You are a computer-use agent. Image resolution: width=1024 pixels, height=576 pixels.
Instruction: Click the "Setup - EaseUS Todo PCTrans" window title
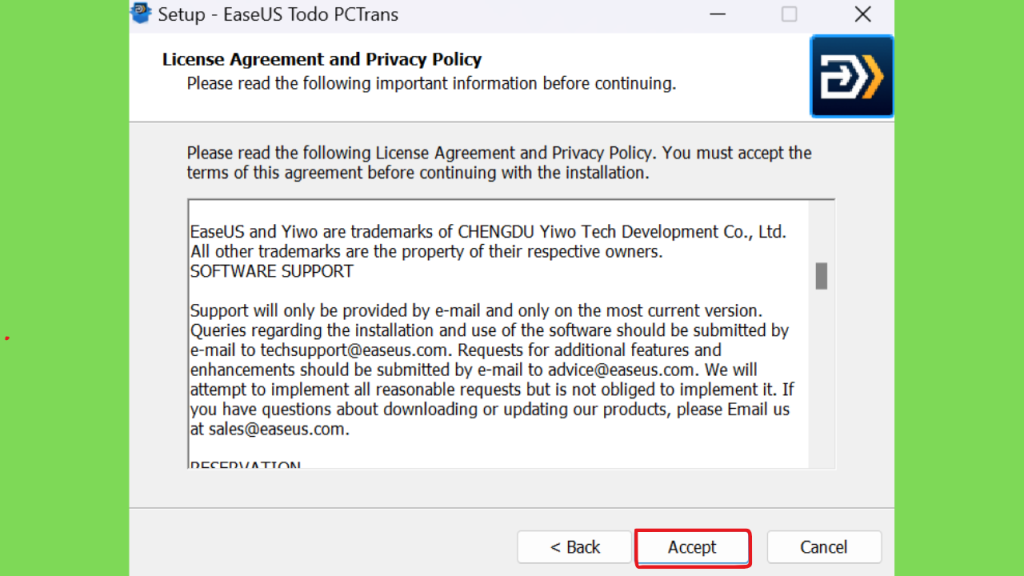point(278,14)
